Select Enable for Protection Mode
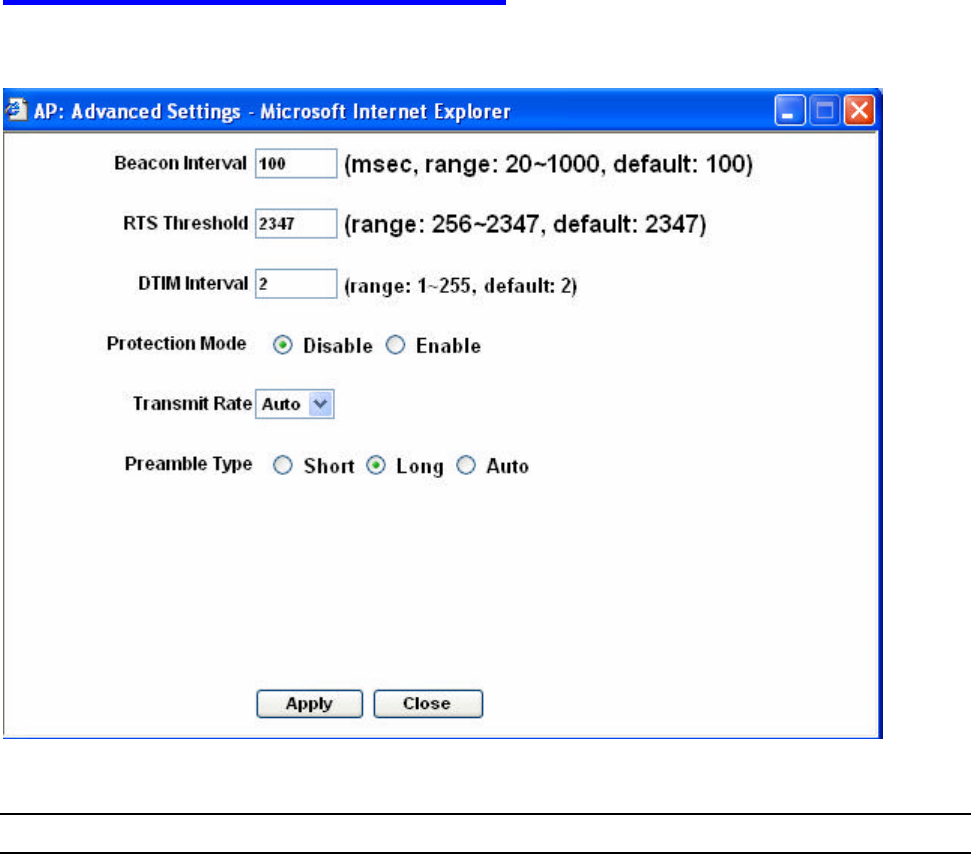This screenshot has height=854, width=971. (x=395, y=345)
